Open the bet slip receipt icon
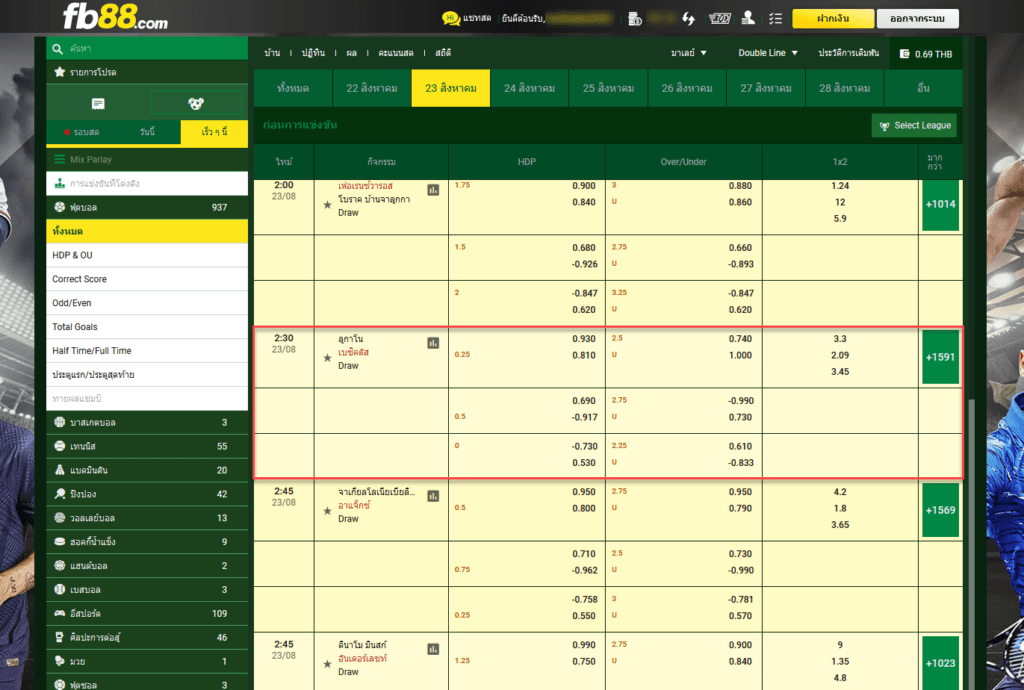 tap(98, 103)
